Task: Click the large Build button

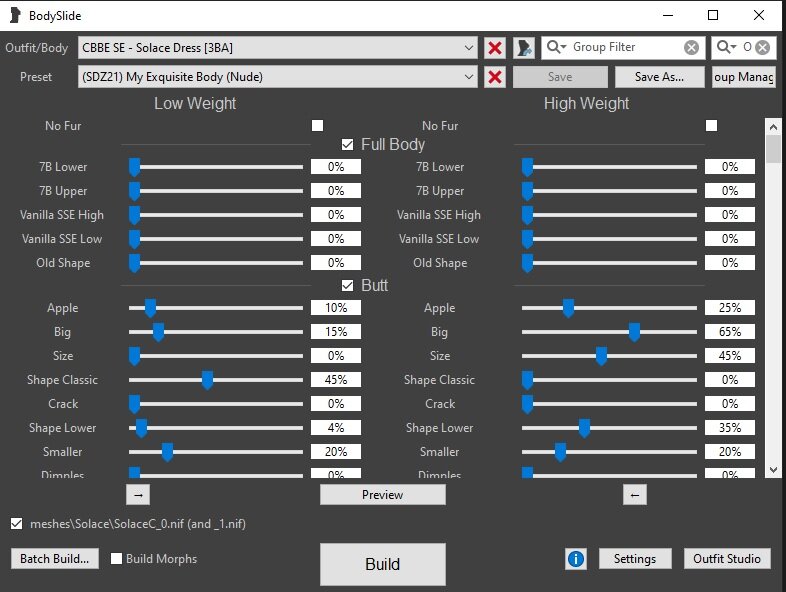Action: click(382, 564)
